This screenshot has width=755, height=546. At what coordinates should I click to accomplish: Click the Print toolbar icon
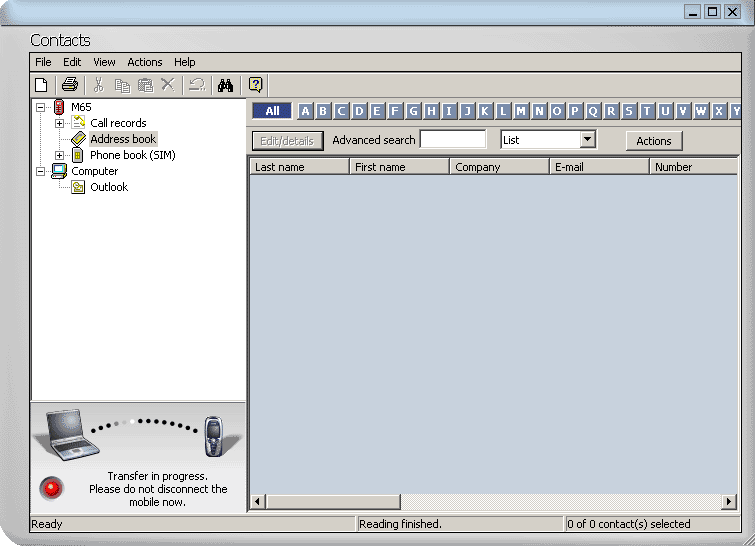[x=70, y=85]
